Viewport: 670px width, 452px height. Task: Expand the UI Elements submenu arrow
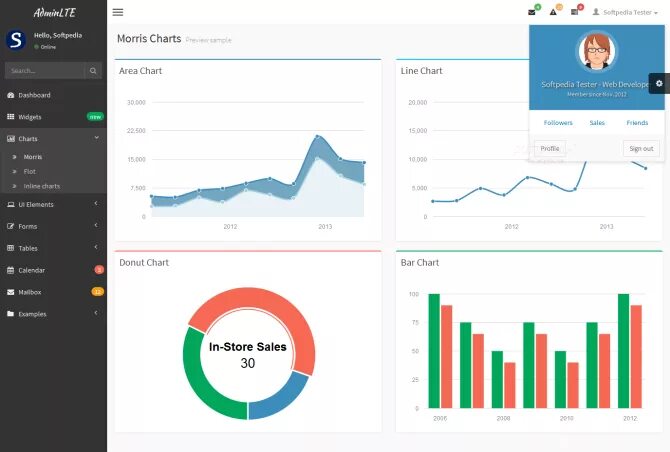point(96,203)
